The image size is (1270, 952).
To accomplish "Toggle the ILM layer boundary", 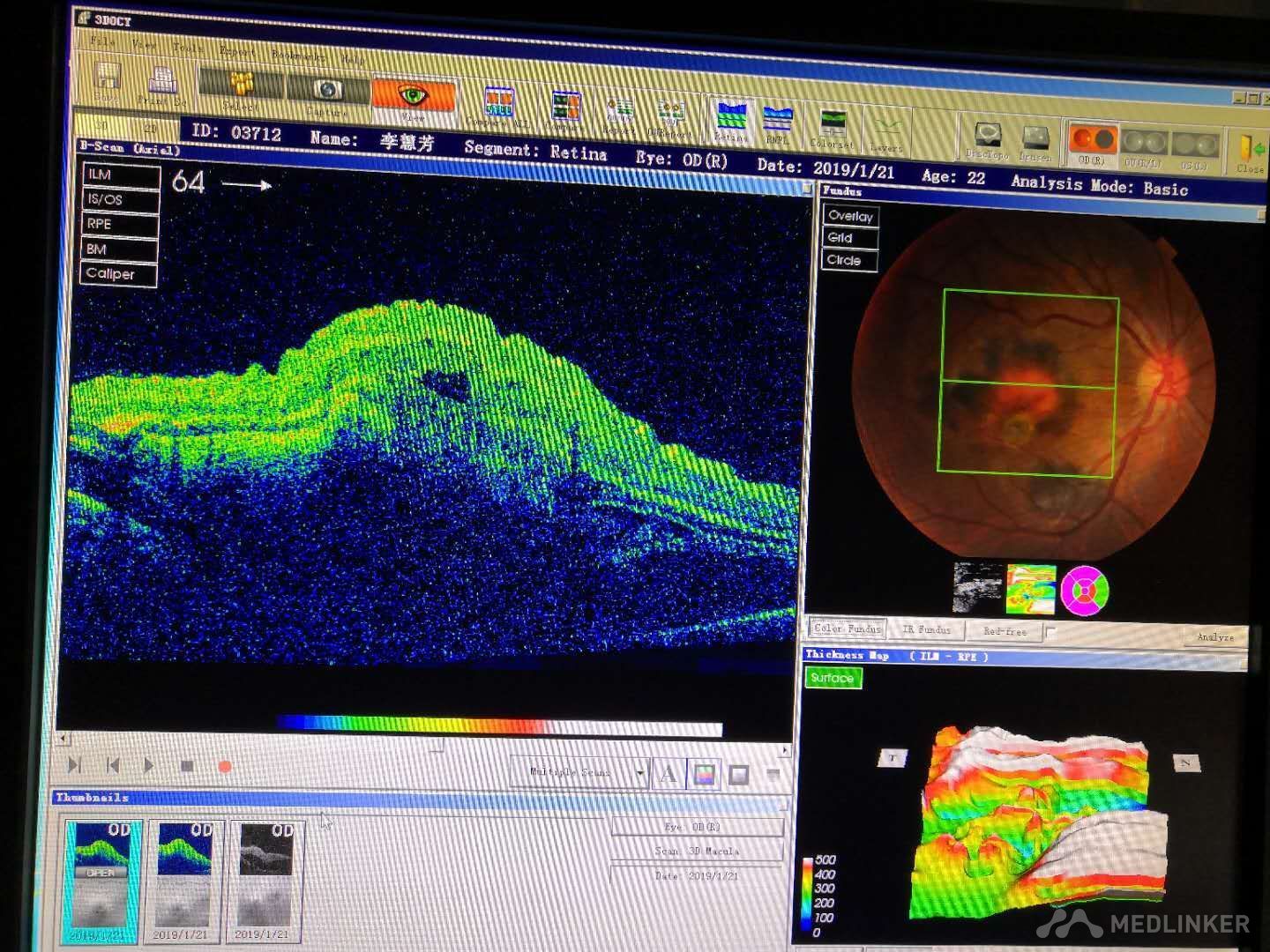I will [x=120, y=175].
